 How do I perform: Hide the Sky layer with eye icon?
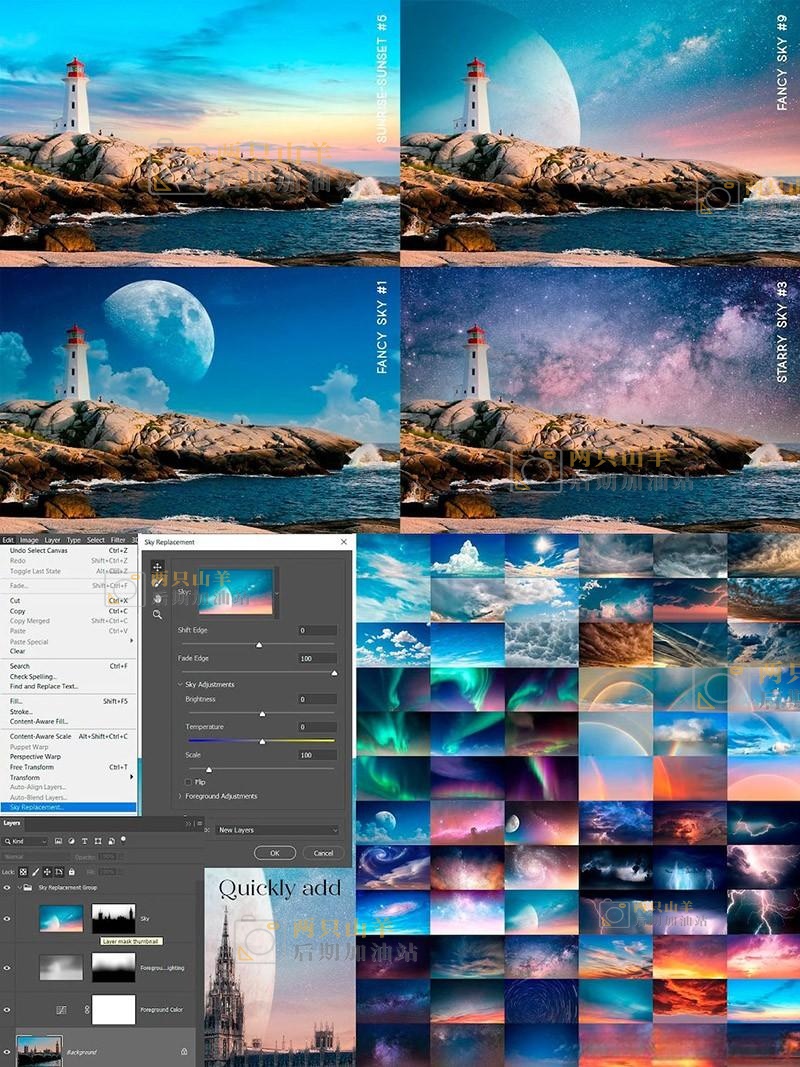pyautogui.click(x=7, y=917)
